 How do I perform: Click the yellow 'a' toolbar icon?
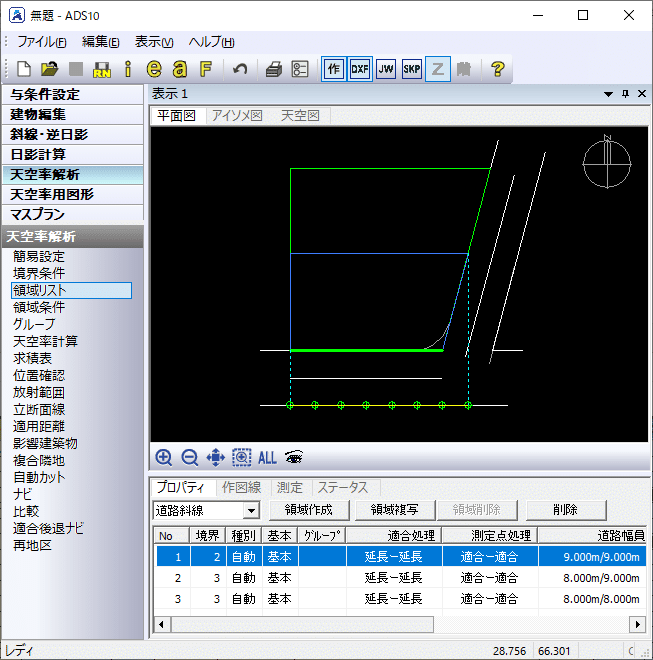tap(180, 69)
